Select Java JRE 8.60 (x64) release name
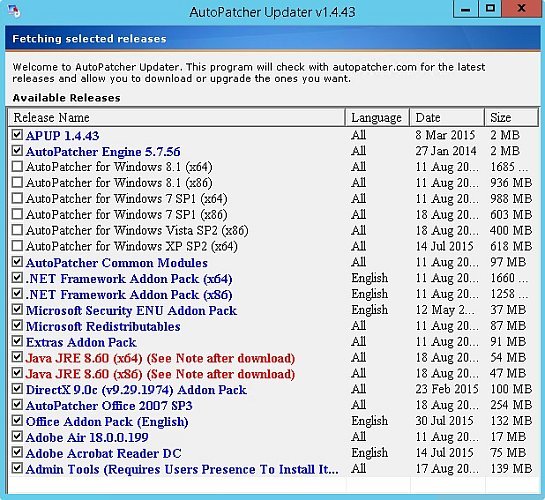This screenshot has width=545, height=500. click(x=160, y=358)
